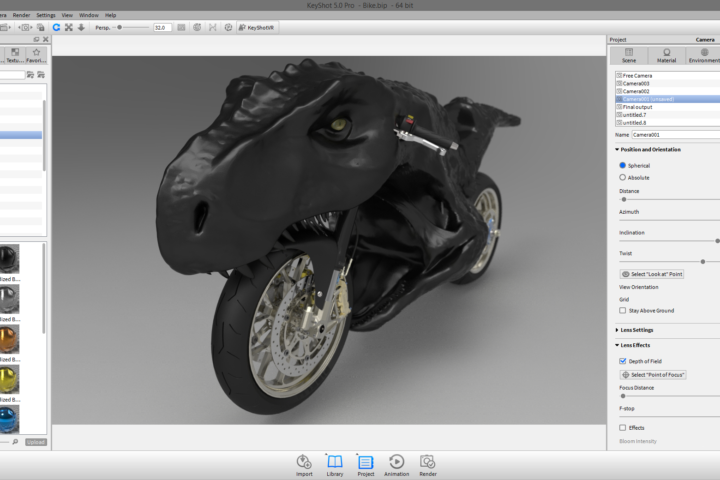720x480 pixels.
Task: Click the first folder icon by search field
Action: click(30, 74)
